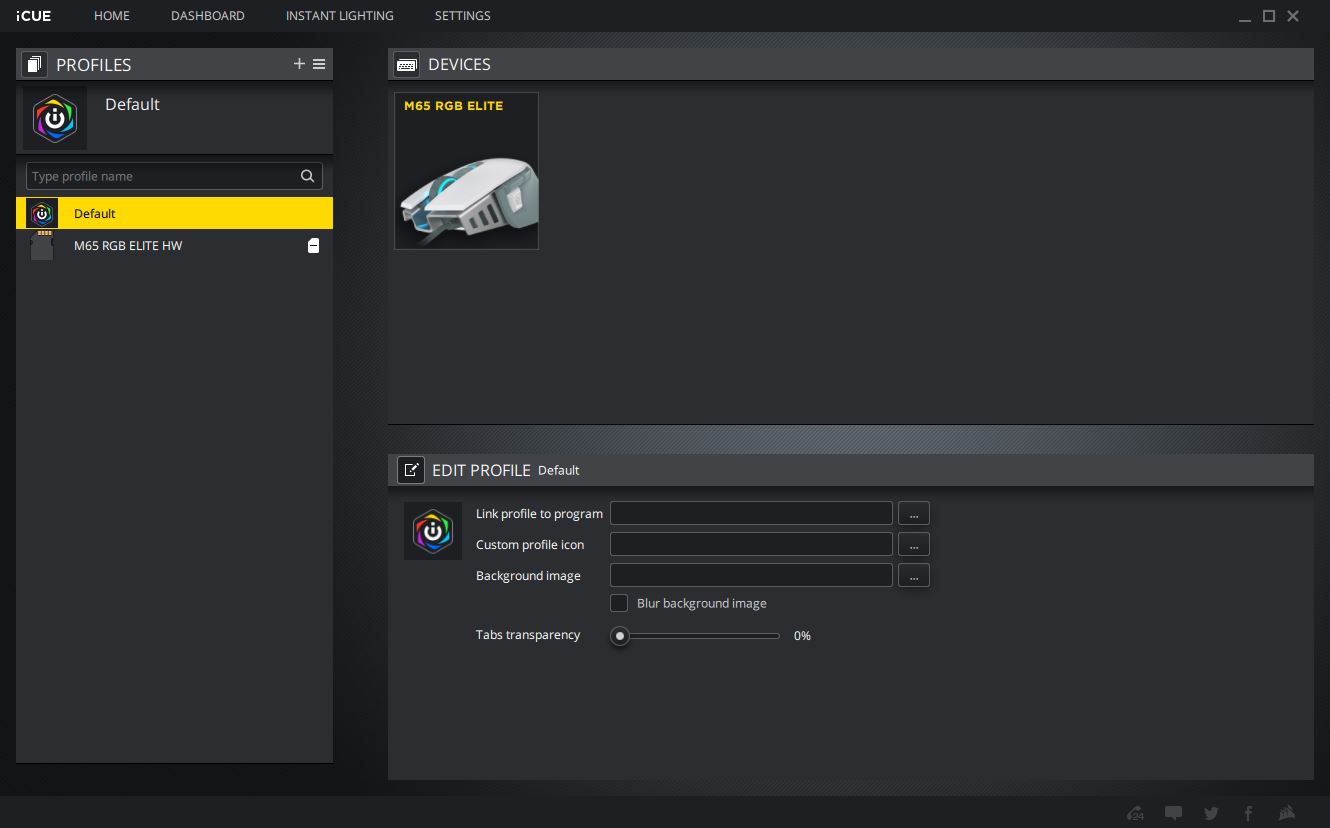Viewport: 1330px width, 828px height.
Task: Select the Default profile in the list
Action: [x=174, y=213]
